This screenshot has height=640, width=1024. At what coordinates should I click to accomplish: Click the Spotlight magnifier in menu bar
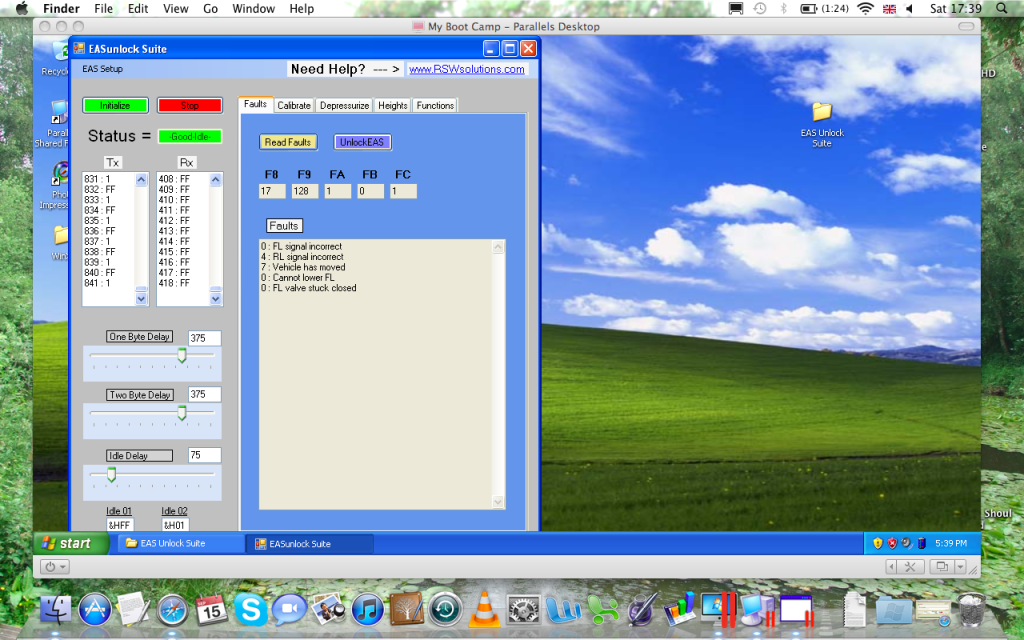pos(1002,8)
